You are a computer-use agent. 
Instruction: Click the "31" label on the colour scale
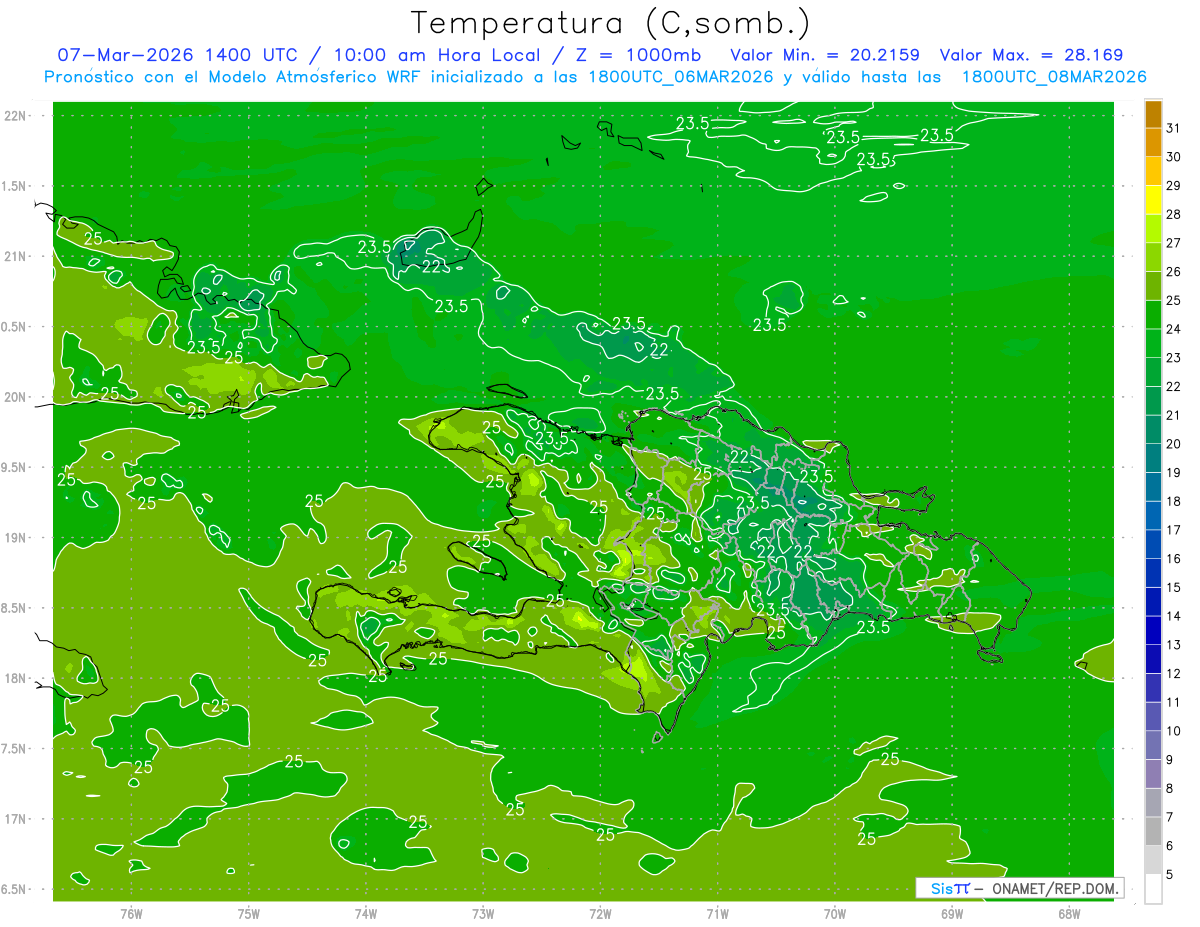1174,128
